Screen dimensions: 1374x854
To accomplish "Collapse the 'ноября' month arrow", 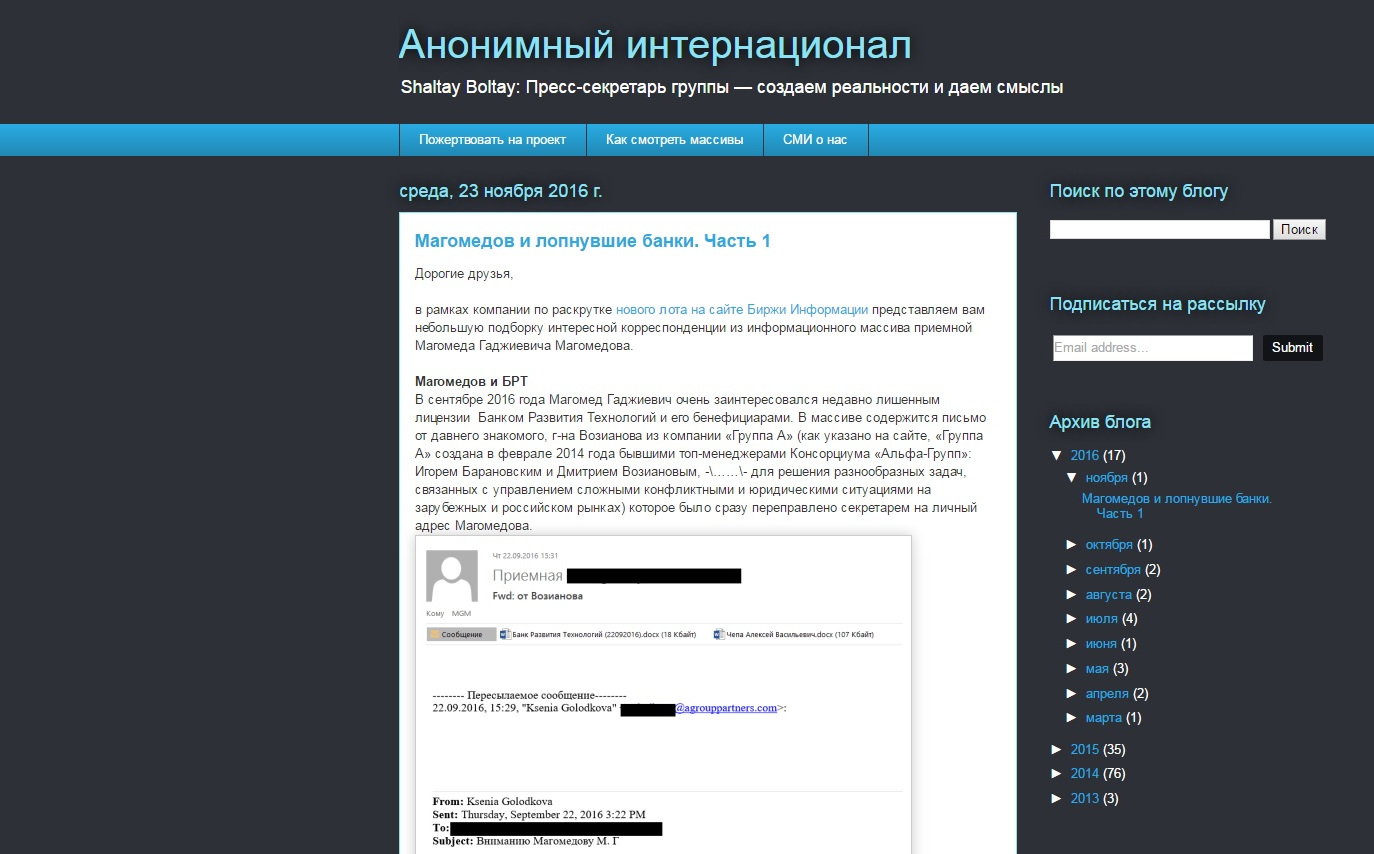I will coord(1073,478).
